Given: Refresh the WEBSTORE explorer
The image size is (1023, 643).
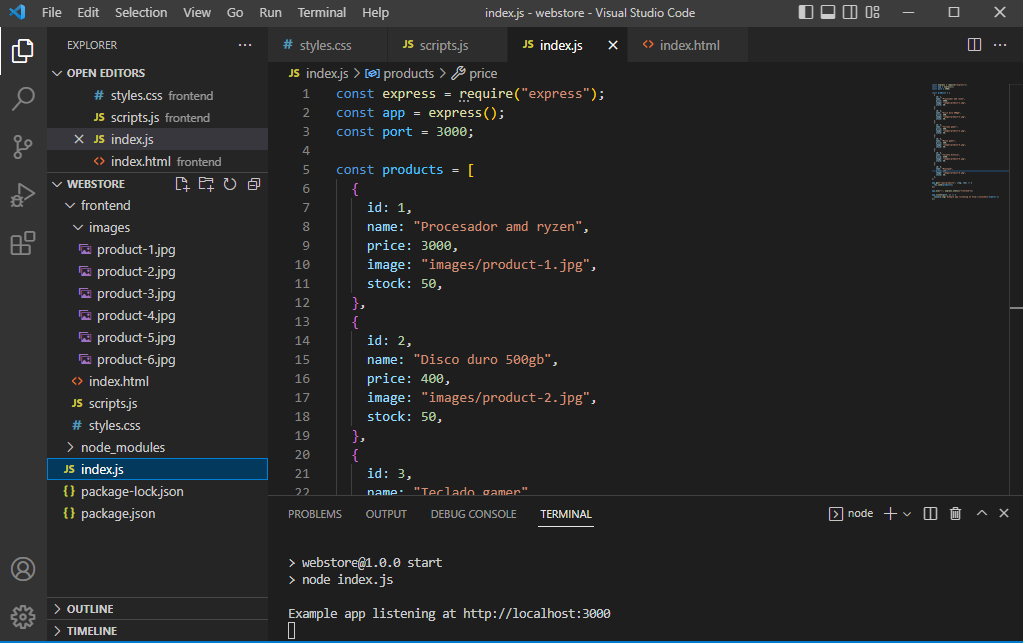Looking at the screenshot, I should [230, 185].
